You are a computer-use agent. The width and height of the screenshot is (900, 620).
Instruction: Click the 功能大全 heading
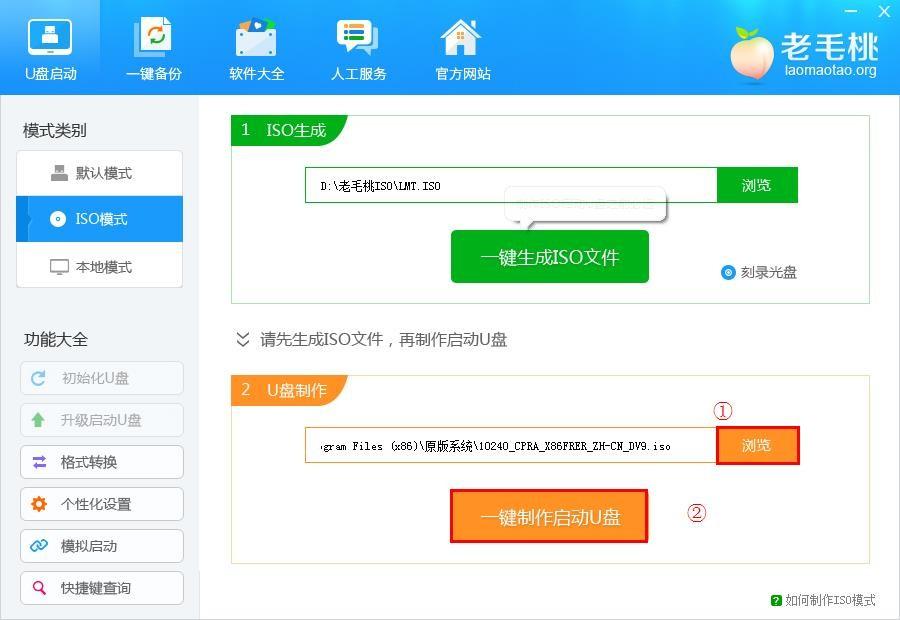click(56, 339)
